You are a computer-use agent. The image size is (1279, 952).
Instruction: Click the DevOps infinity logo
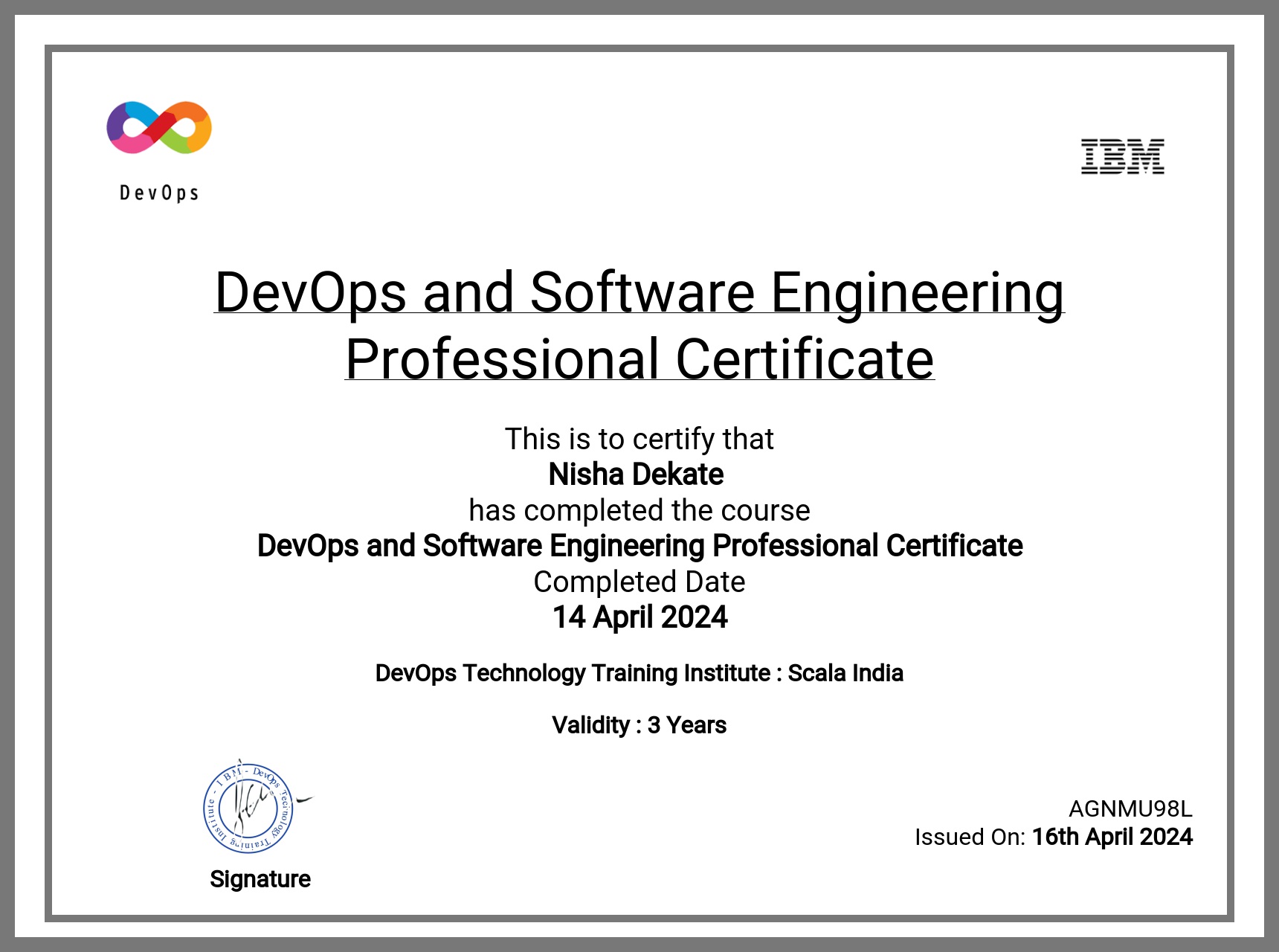point(159,127)
